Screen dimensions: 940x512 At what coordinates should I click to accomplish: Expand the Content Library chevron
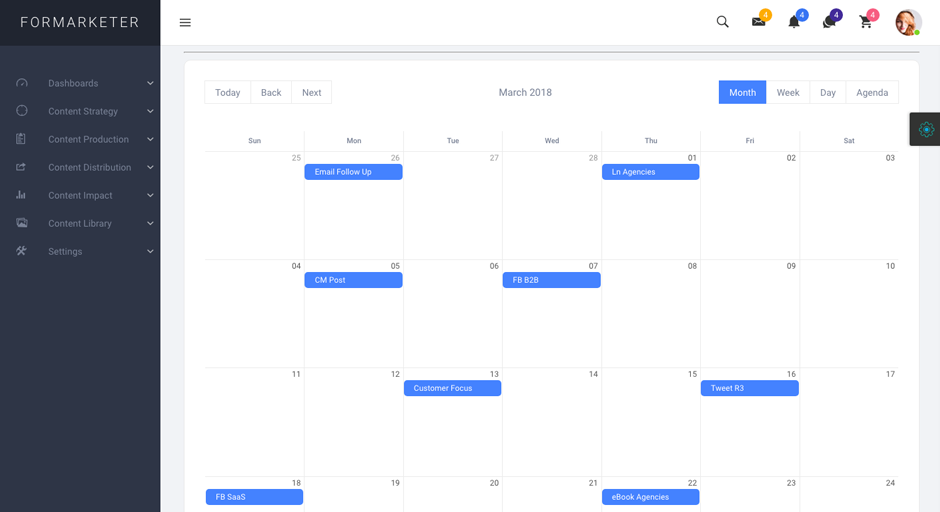pos(150,224)
